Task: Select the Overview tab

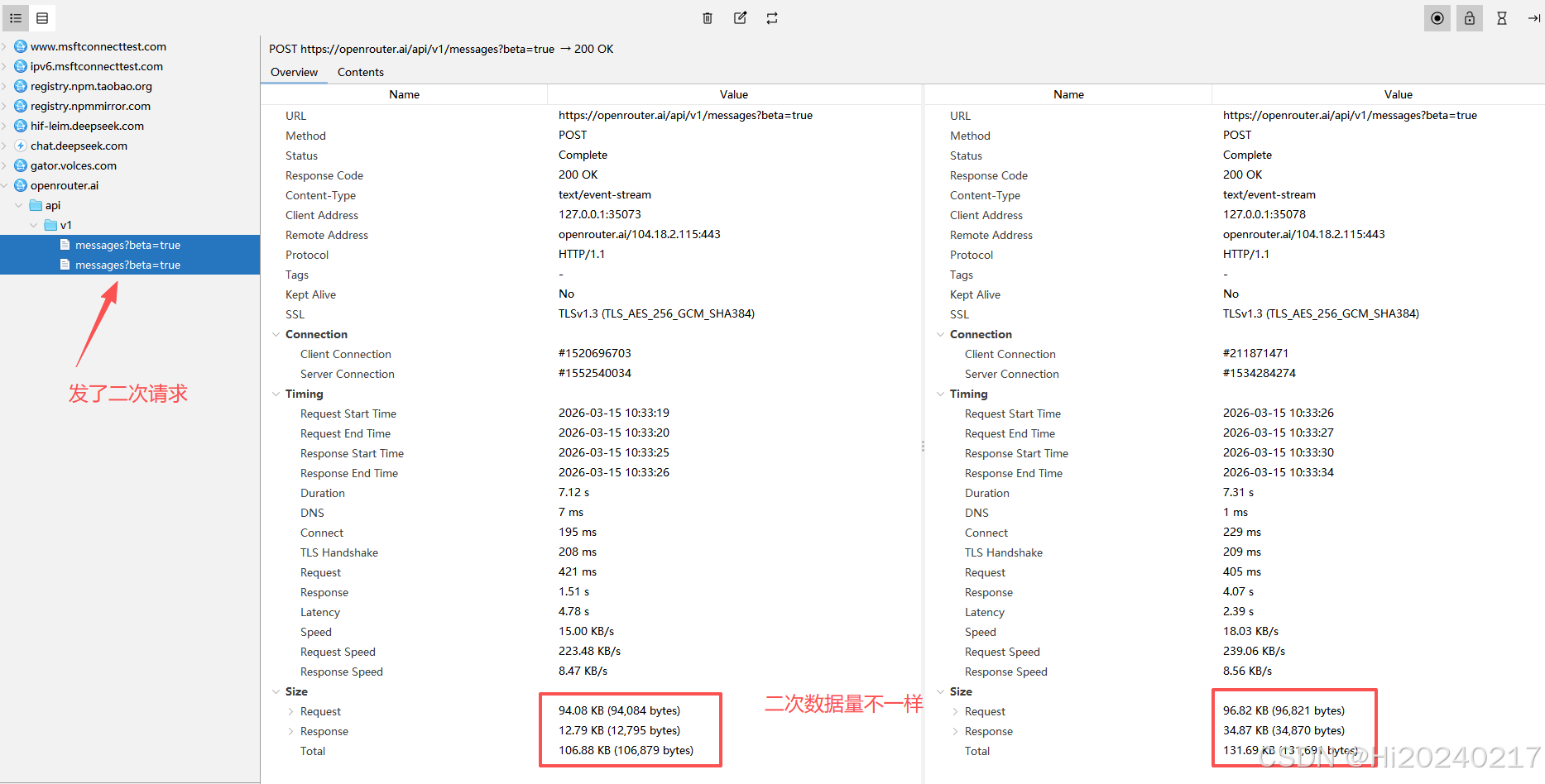Action: pos(294,72)
